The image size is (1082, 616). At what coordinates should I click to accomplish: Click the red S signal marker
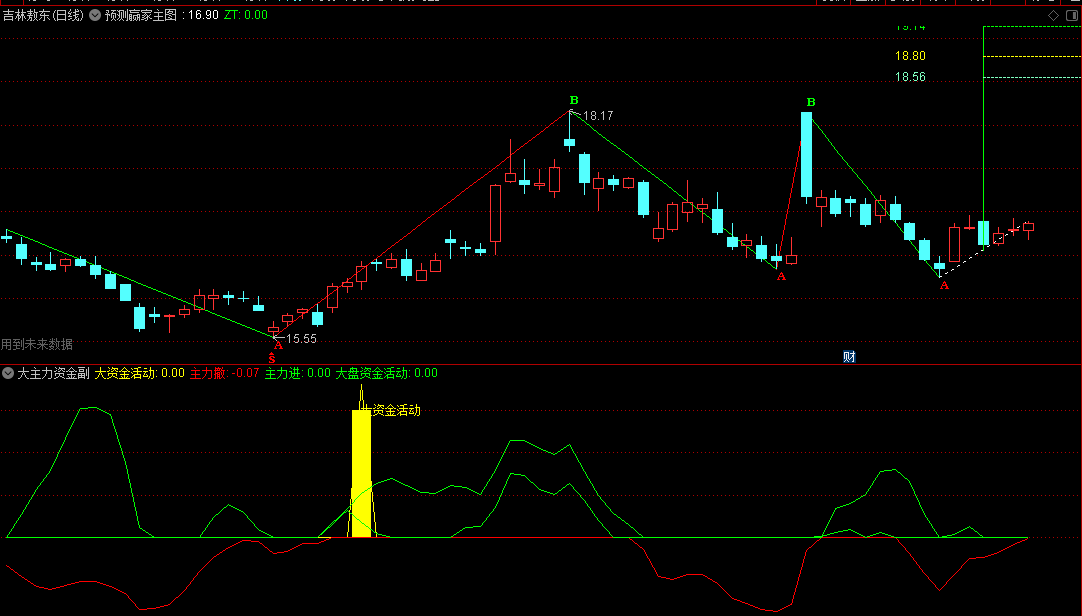pyautogui.click(x=272, y=358)
